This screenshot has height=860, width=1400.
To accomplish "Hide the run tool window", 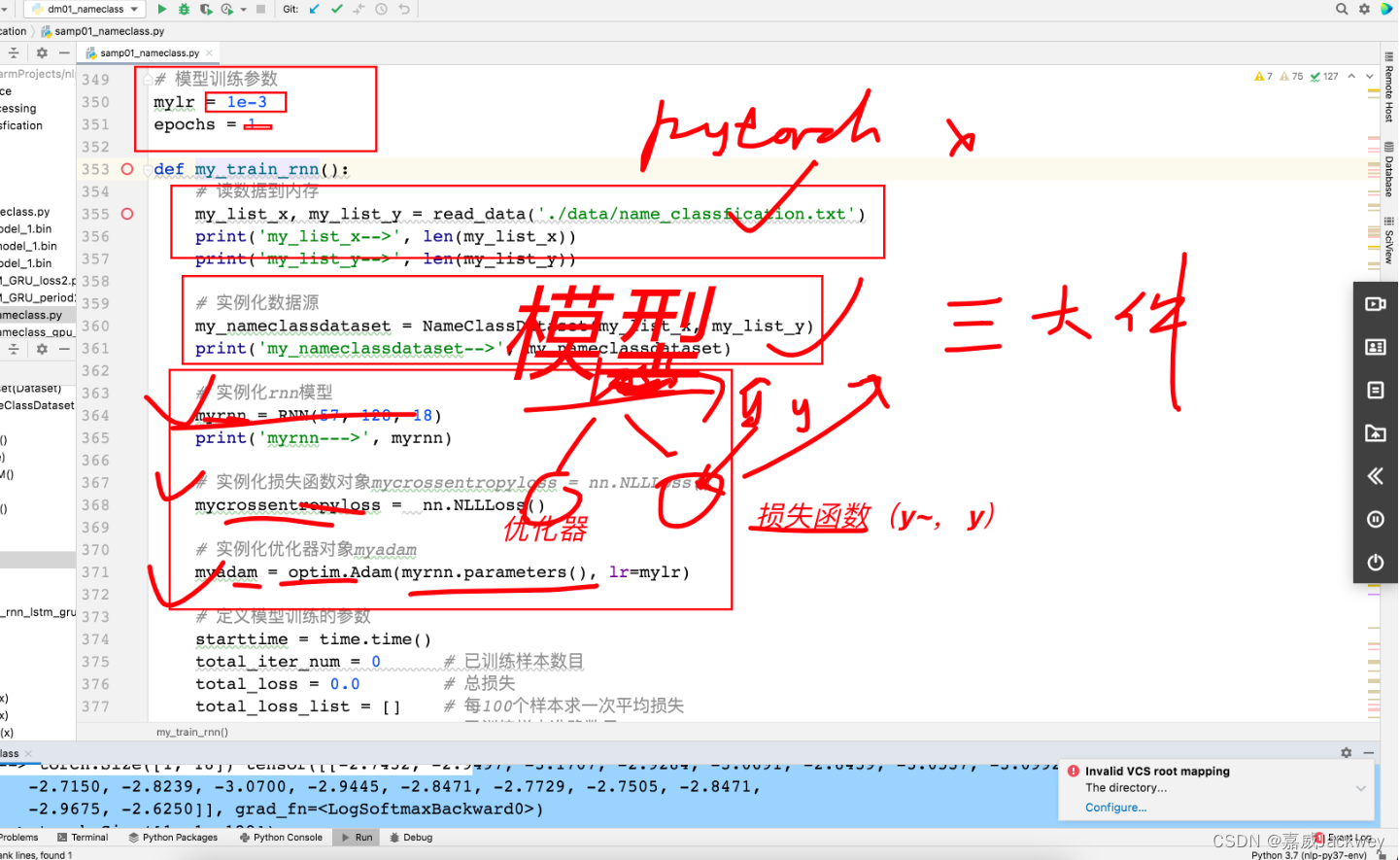I will 1369,752.
